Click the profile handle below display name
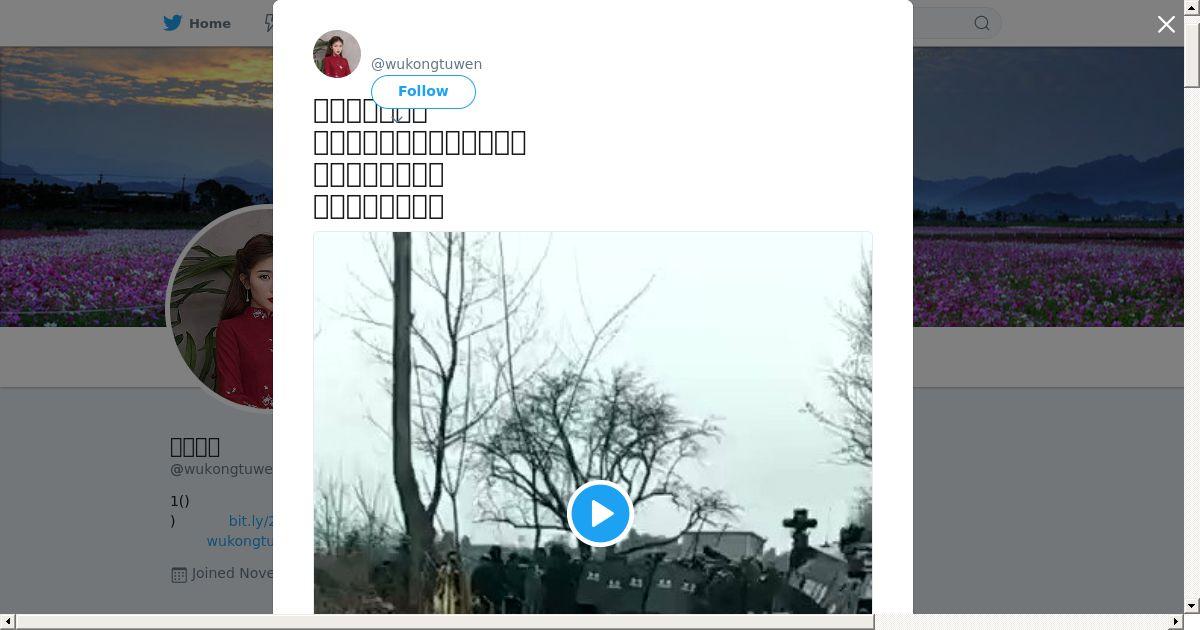 (x=221, y=469)
